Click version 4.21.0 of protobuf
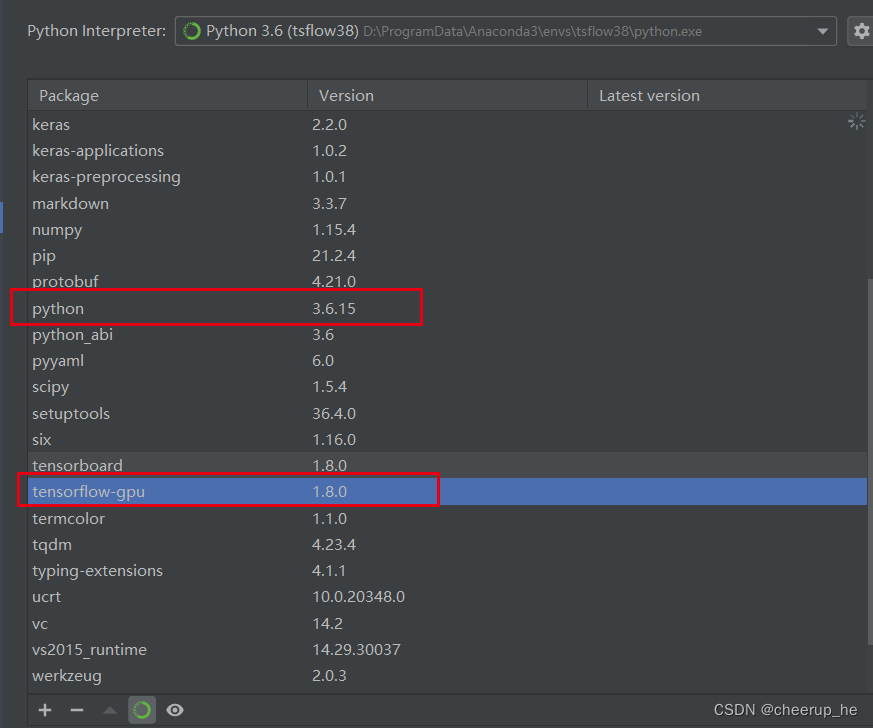 coord(333,282)
